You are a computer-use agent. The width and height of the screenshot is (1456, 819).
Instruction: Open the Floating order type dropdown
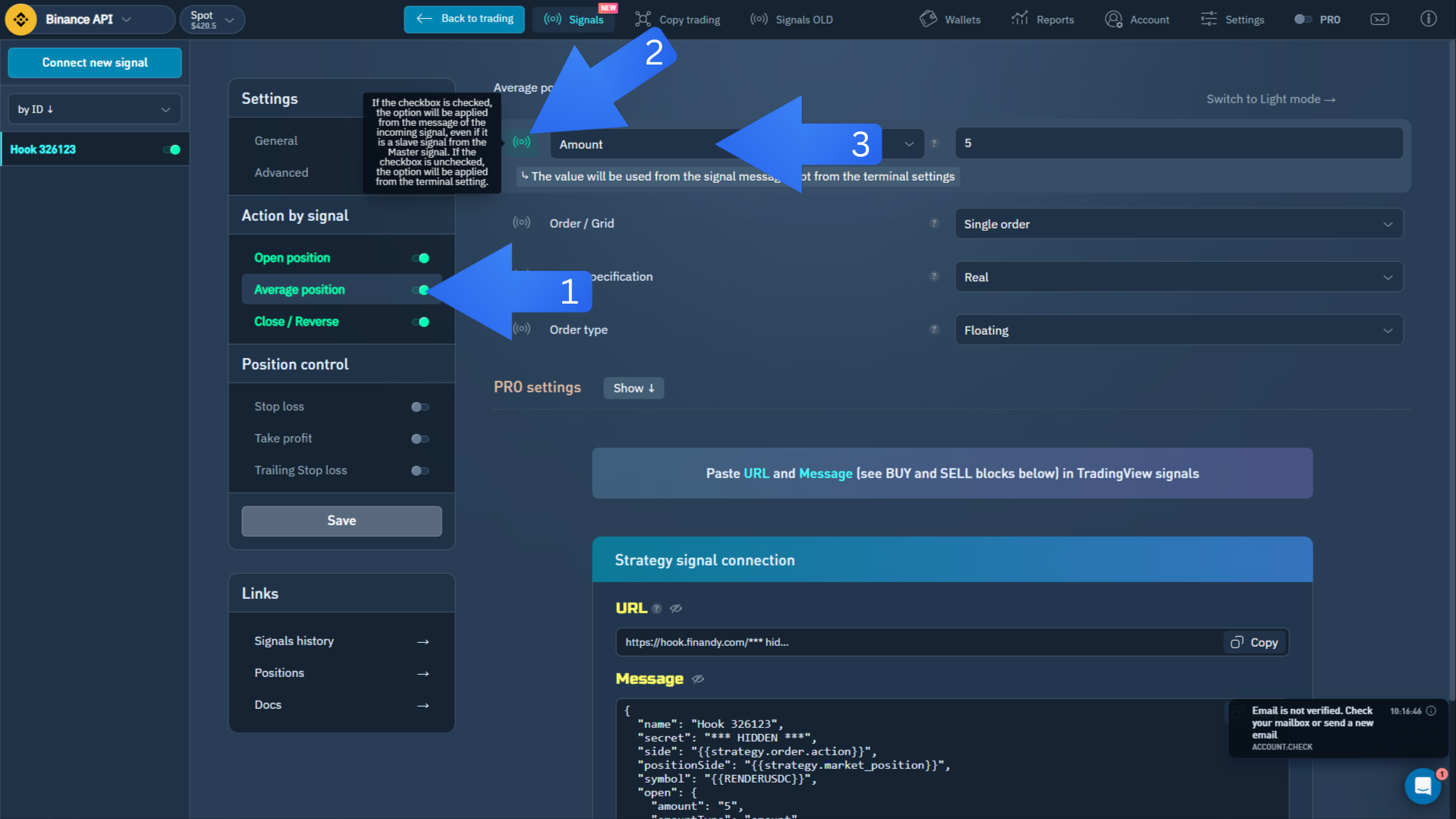1178,330
